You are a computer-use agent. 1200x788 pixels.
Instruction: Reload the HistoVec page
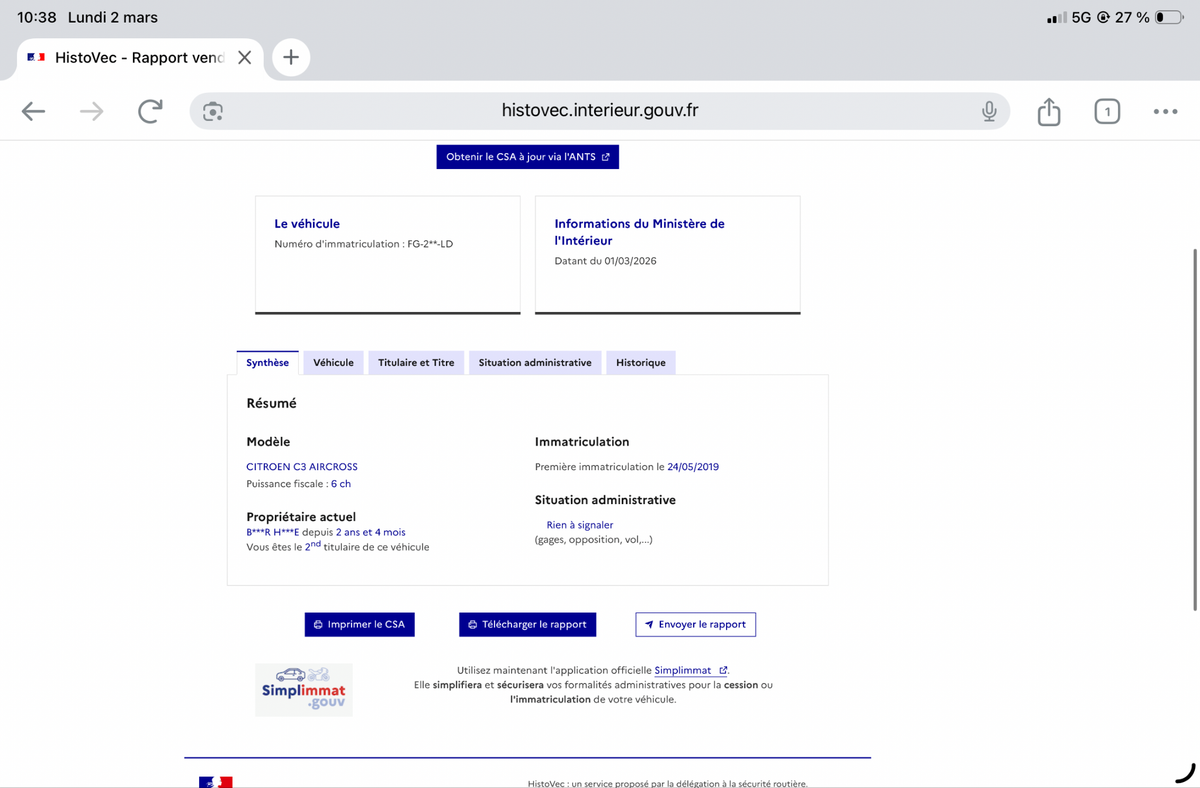tap(150, 112)
